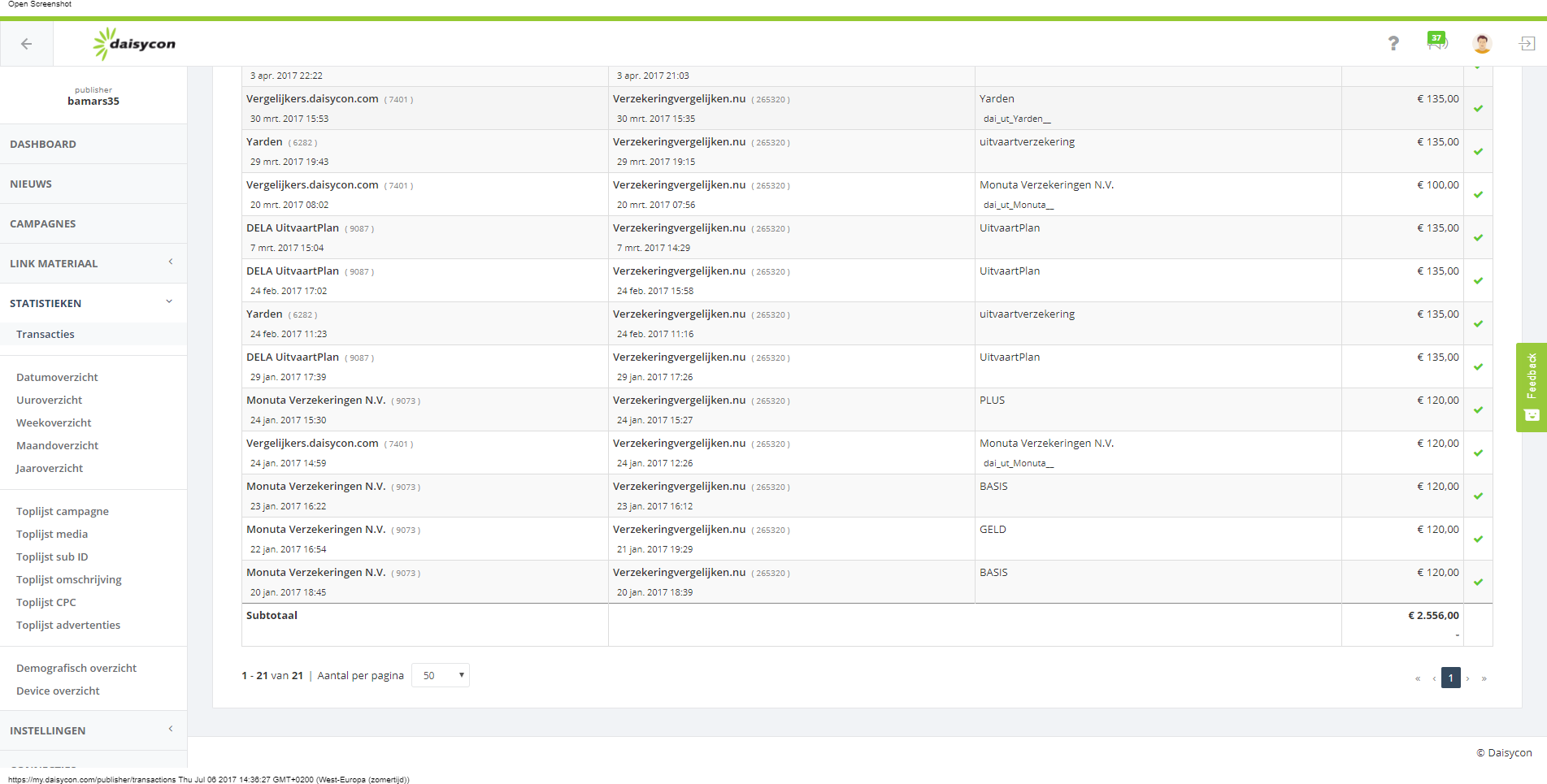Open the user profile avatar
Image resolution: width=1547 pixels, height=784 pixels.
point(1482,43)
